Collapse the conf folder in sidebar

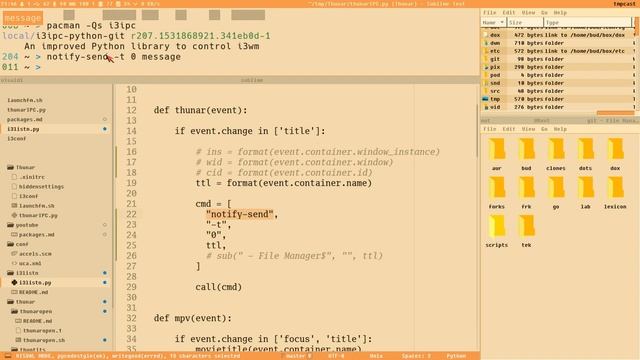(x=11, y=244)
